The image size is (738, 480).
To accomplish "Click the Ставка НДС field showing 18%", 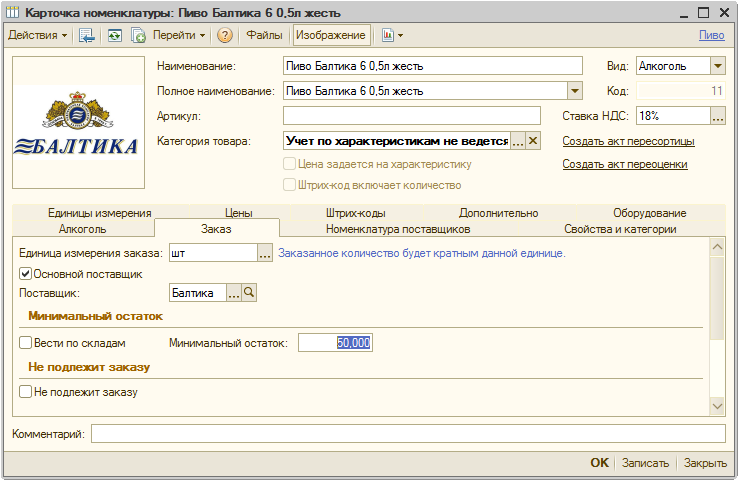I will point(674,116).
